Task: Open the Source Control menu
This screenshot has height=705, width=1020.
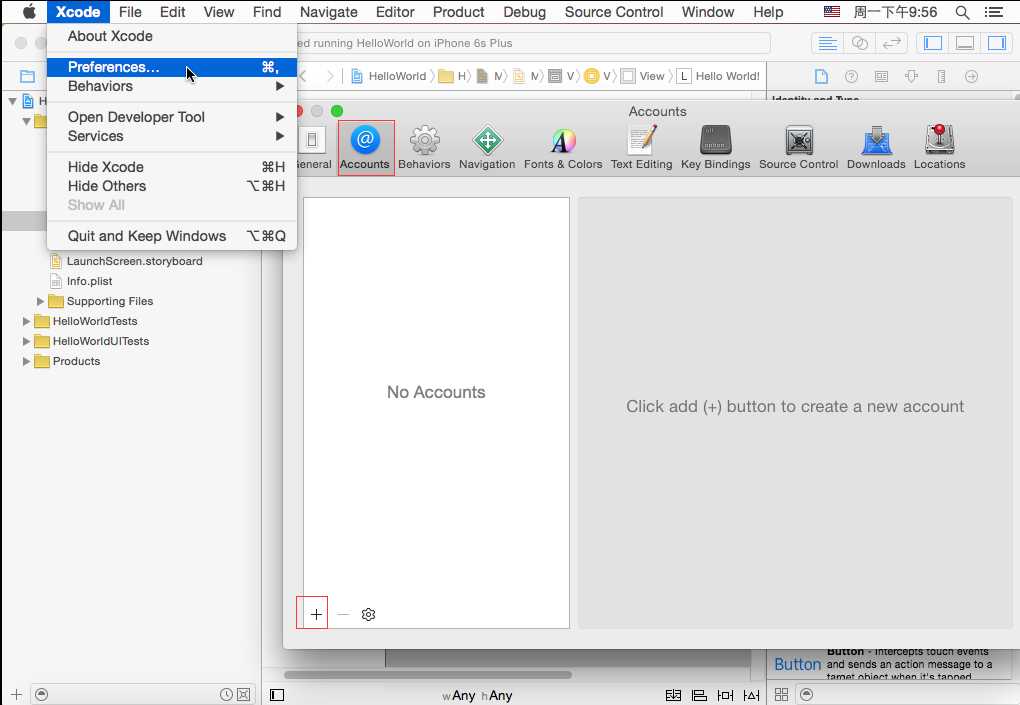Action: (x=613, y=12)
